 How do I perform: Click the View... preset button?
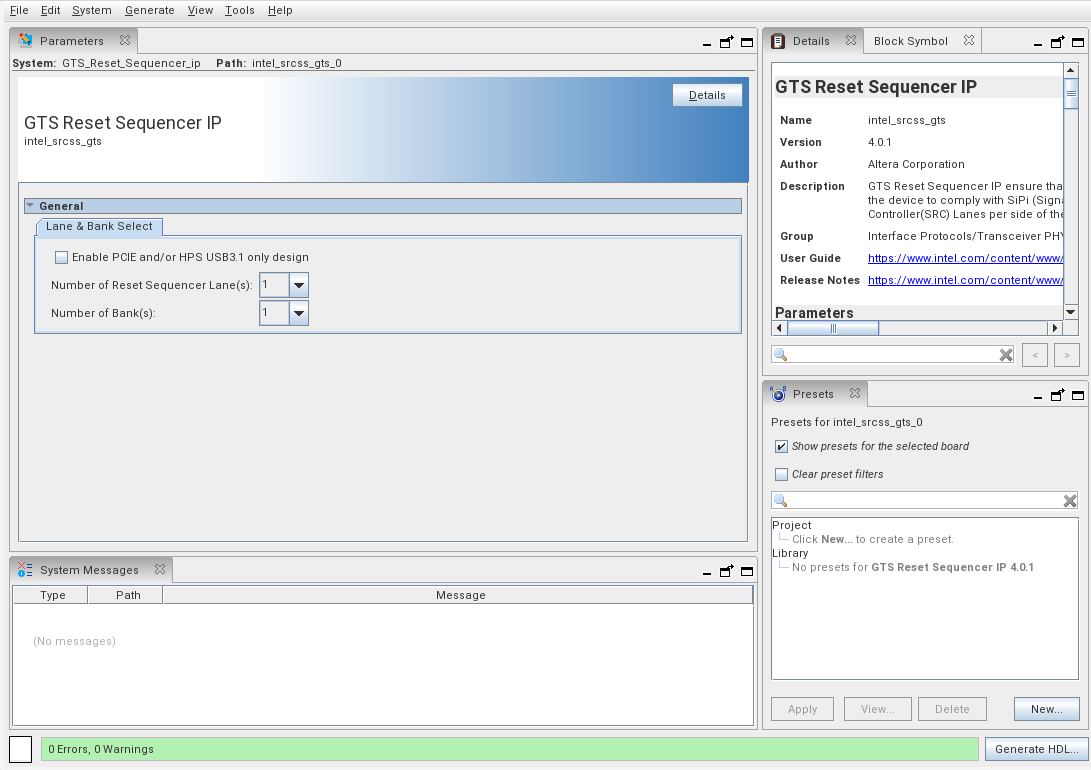coord(877,709)
